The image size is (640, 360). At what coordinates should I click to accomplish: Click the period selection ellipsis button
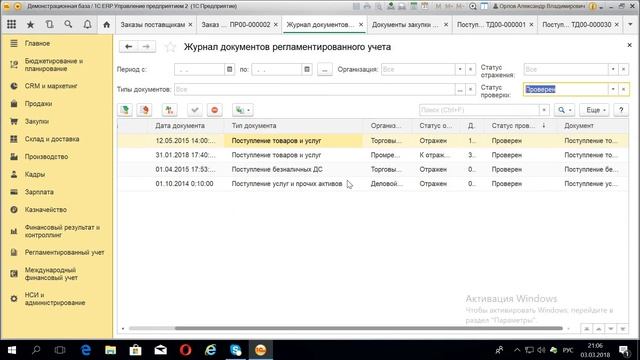tap(324, 69)
